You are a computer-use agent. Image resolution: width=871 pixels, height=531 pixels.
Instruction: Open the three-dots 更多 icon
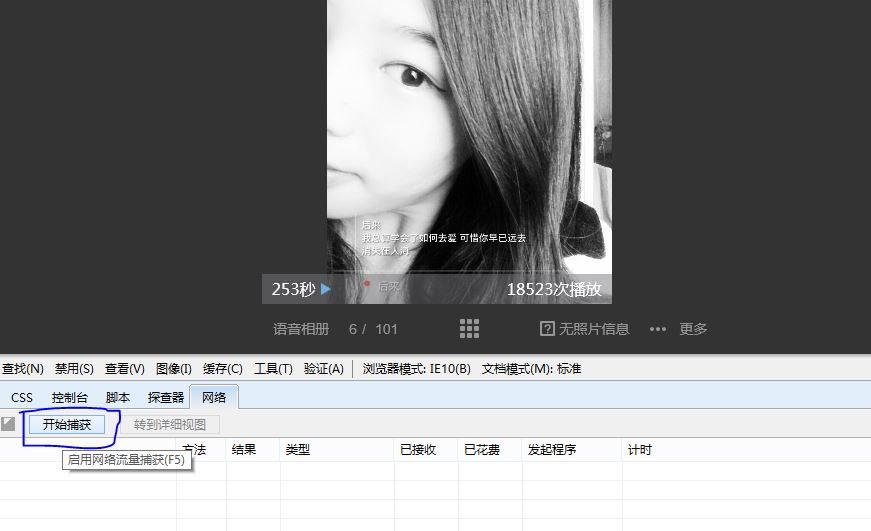click(x=658, y=329)
